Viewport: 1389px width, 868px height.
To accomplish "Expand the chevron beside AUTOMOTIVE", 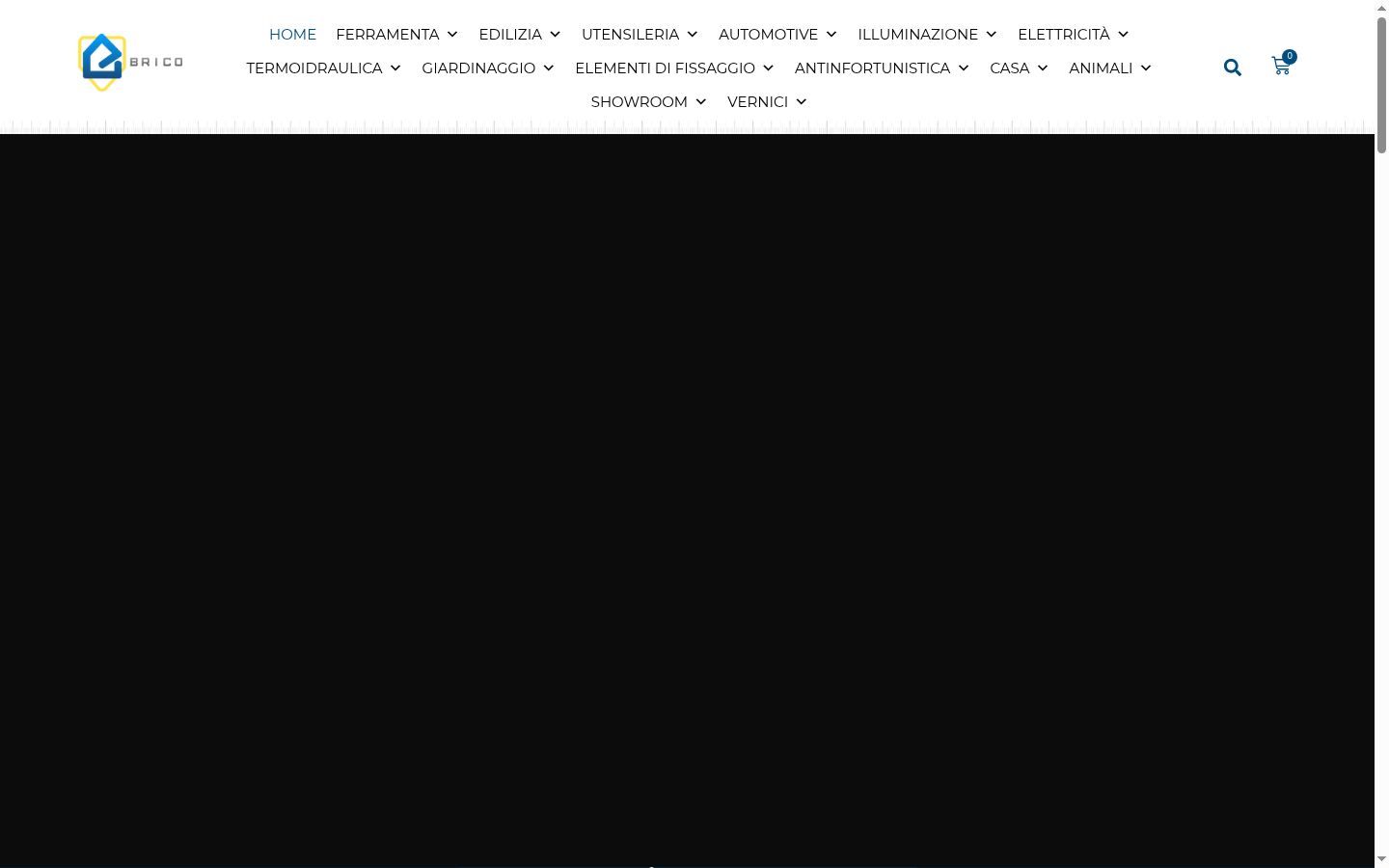I will 831,35.
